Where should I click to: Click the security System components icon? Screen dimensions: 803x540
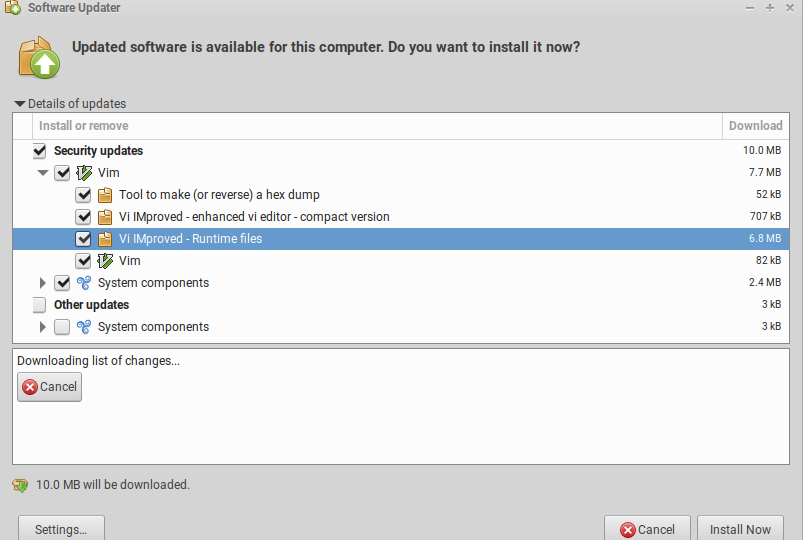click(84, 283)
